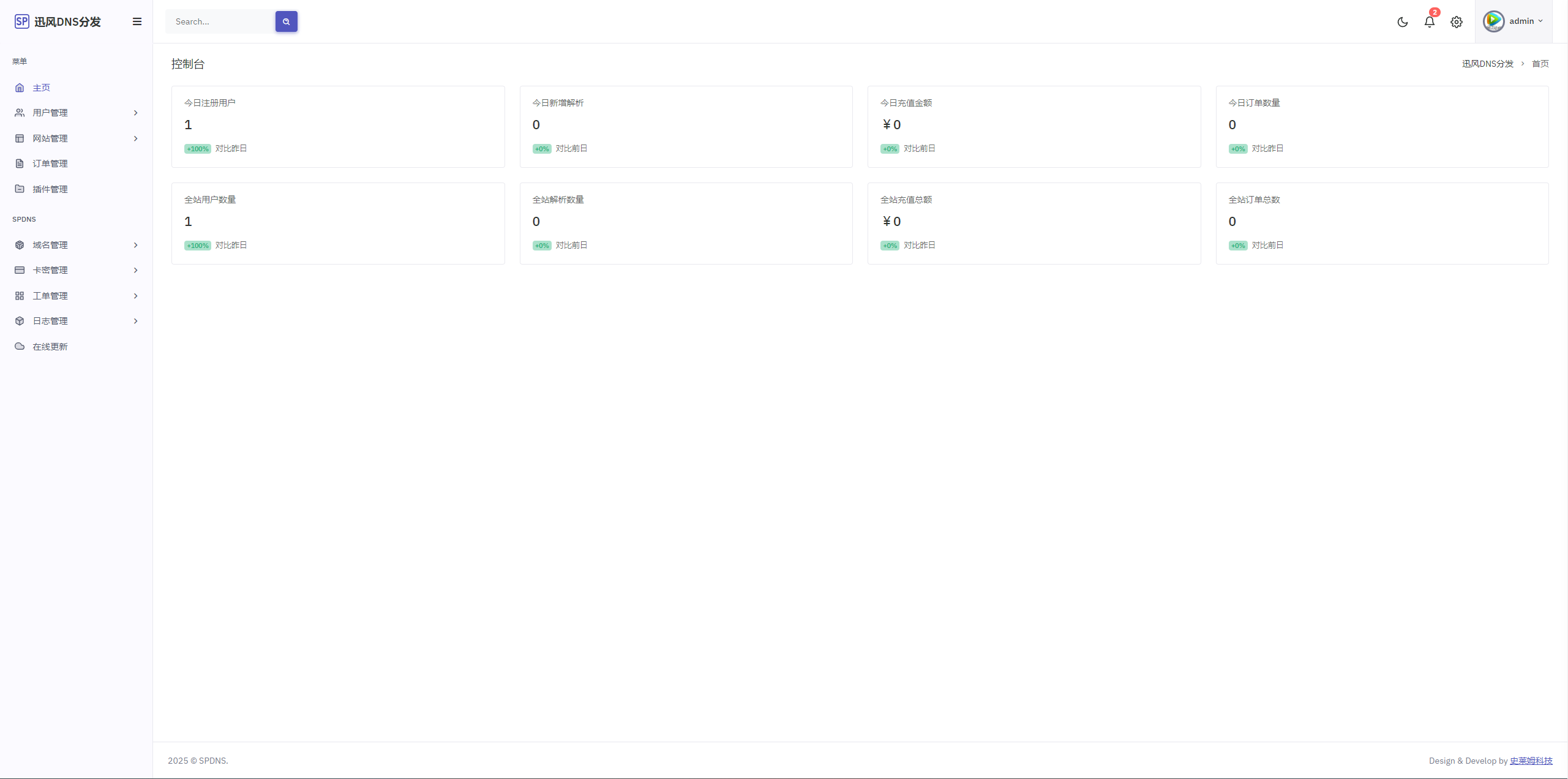Click the 史莱姆科技 footer link
The image size is (1568, 779).
(x=1531, y=761)
